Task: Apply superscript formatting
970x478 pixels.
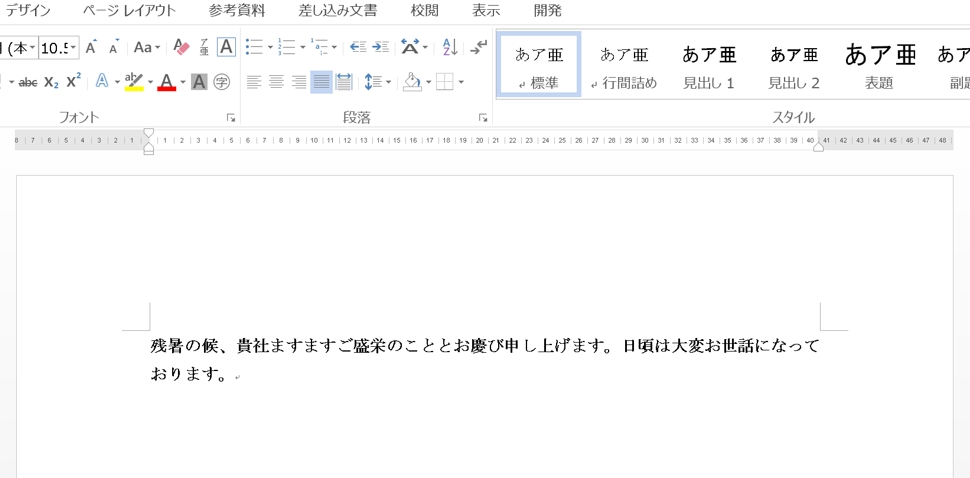Action: pyautogui.click(x=73, y=82)
